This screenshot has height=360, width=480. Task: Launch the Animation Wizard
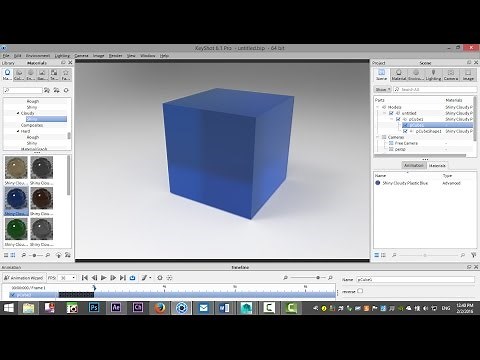click(23, 278)
